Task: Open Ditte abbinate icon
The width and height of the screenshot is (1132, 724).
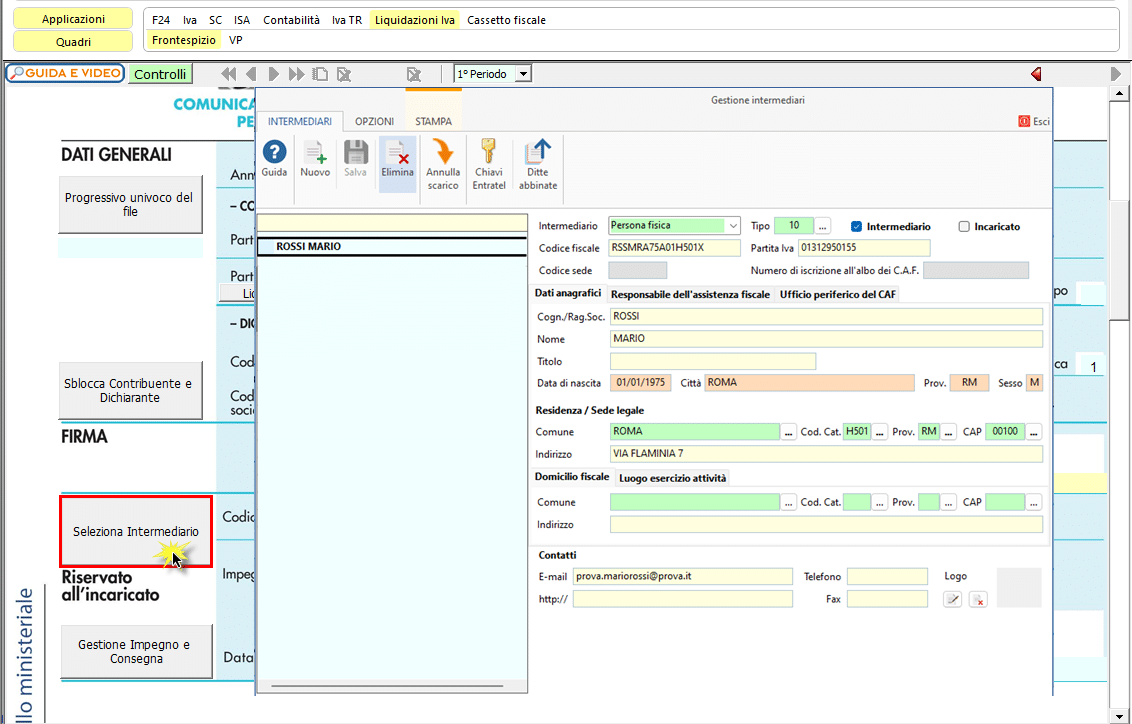Action: [538, 153]
